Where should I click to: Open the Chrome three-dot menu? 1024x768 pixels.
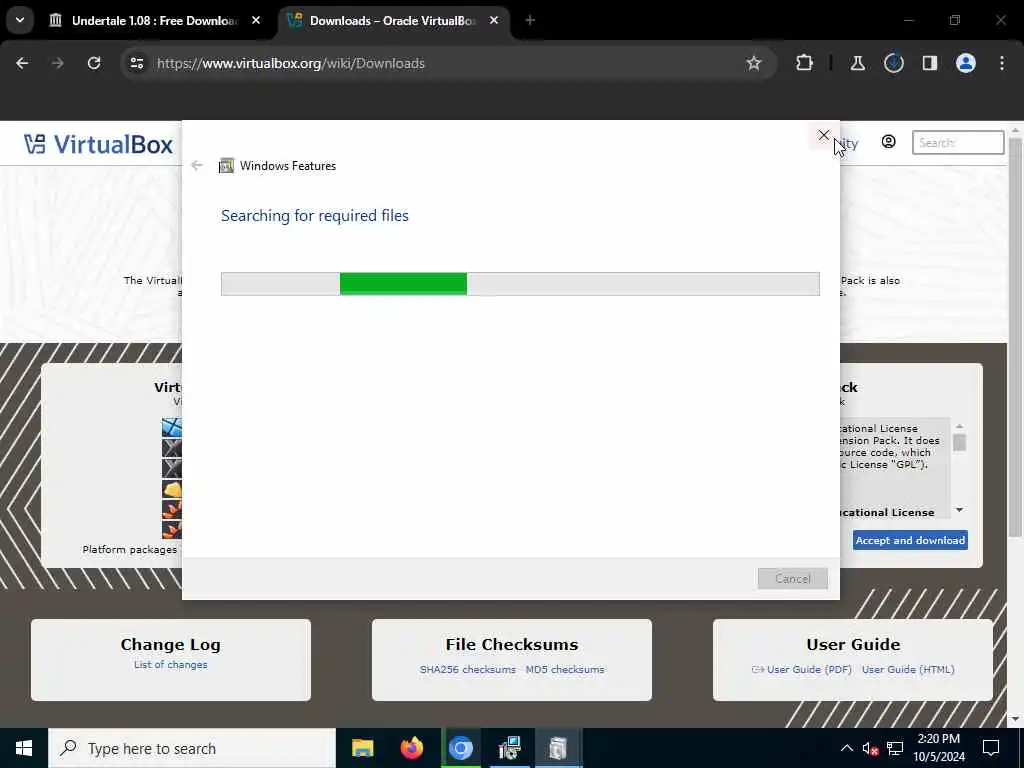[x=1002, y=63]
